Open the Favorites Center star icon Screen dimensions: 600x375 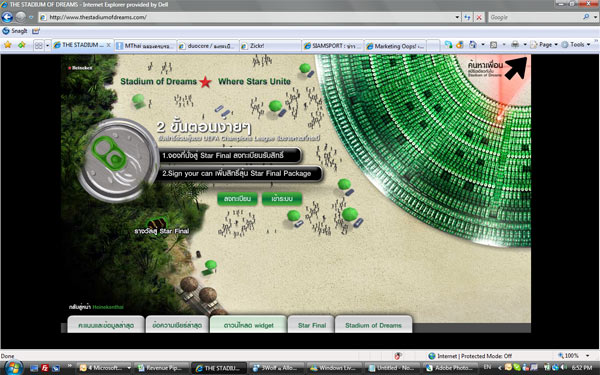coord(8,45)
